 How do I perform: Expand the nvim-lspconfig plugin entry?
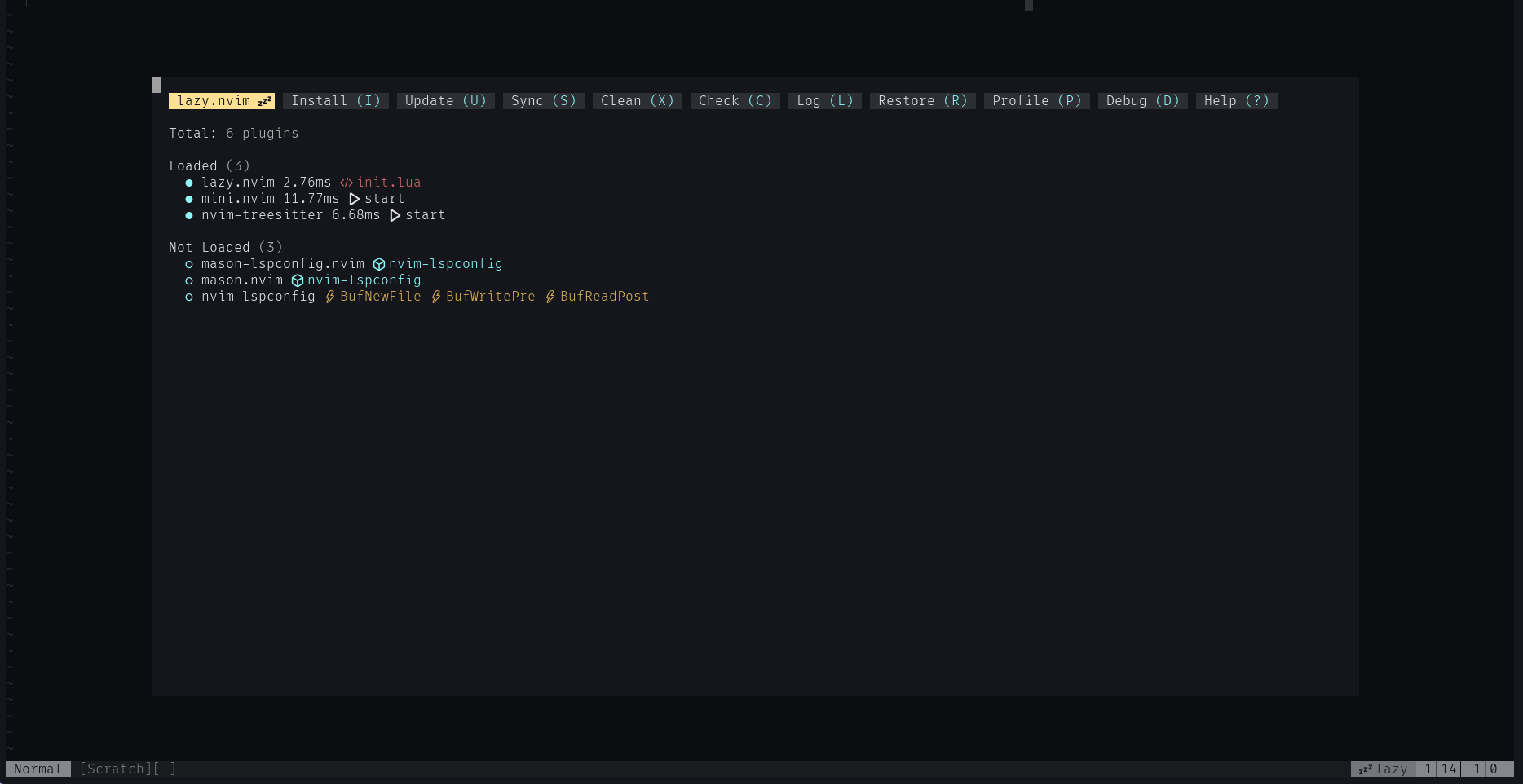[258, 297]
